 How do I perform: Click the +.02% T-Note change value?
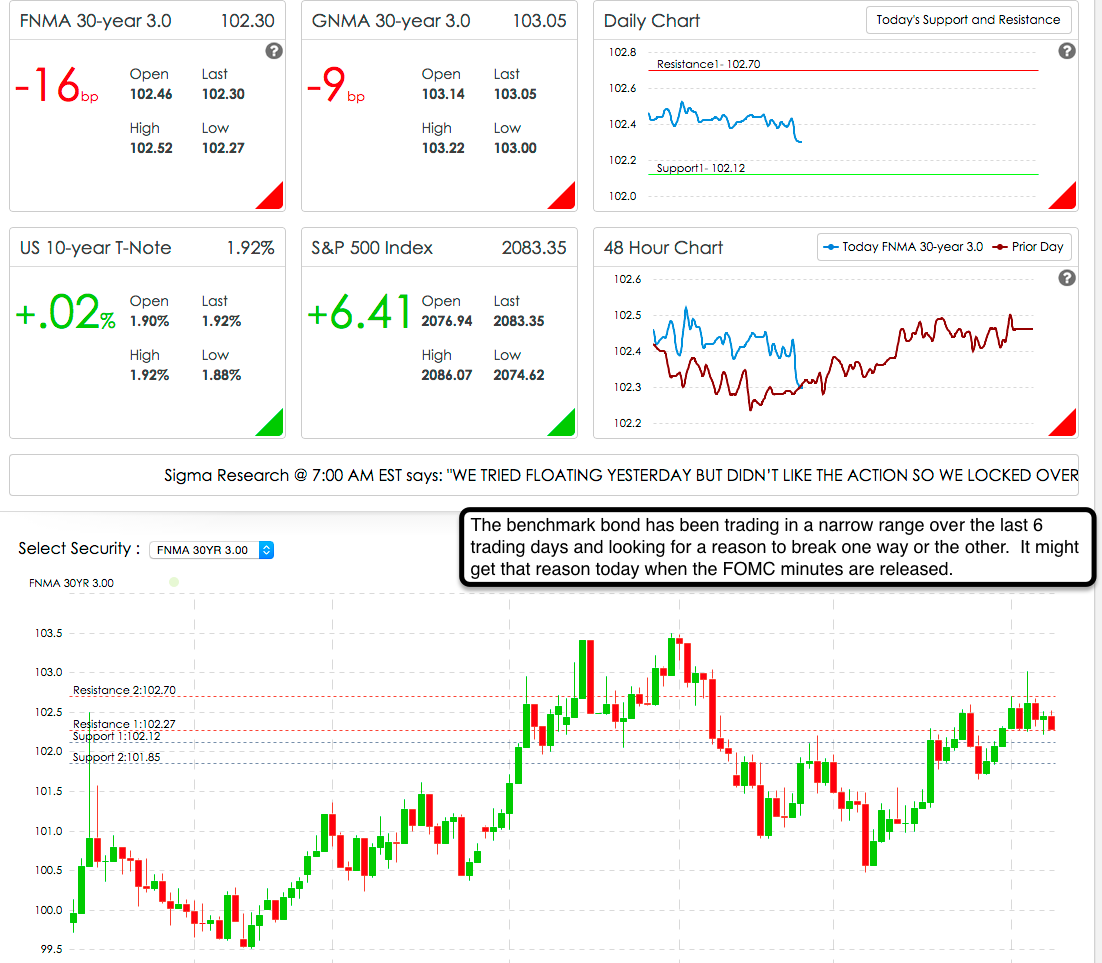point(65,313)
